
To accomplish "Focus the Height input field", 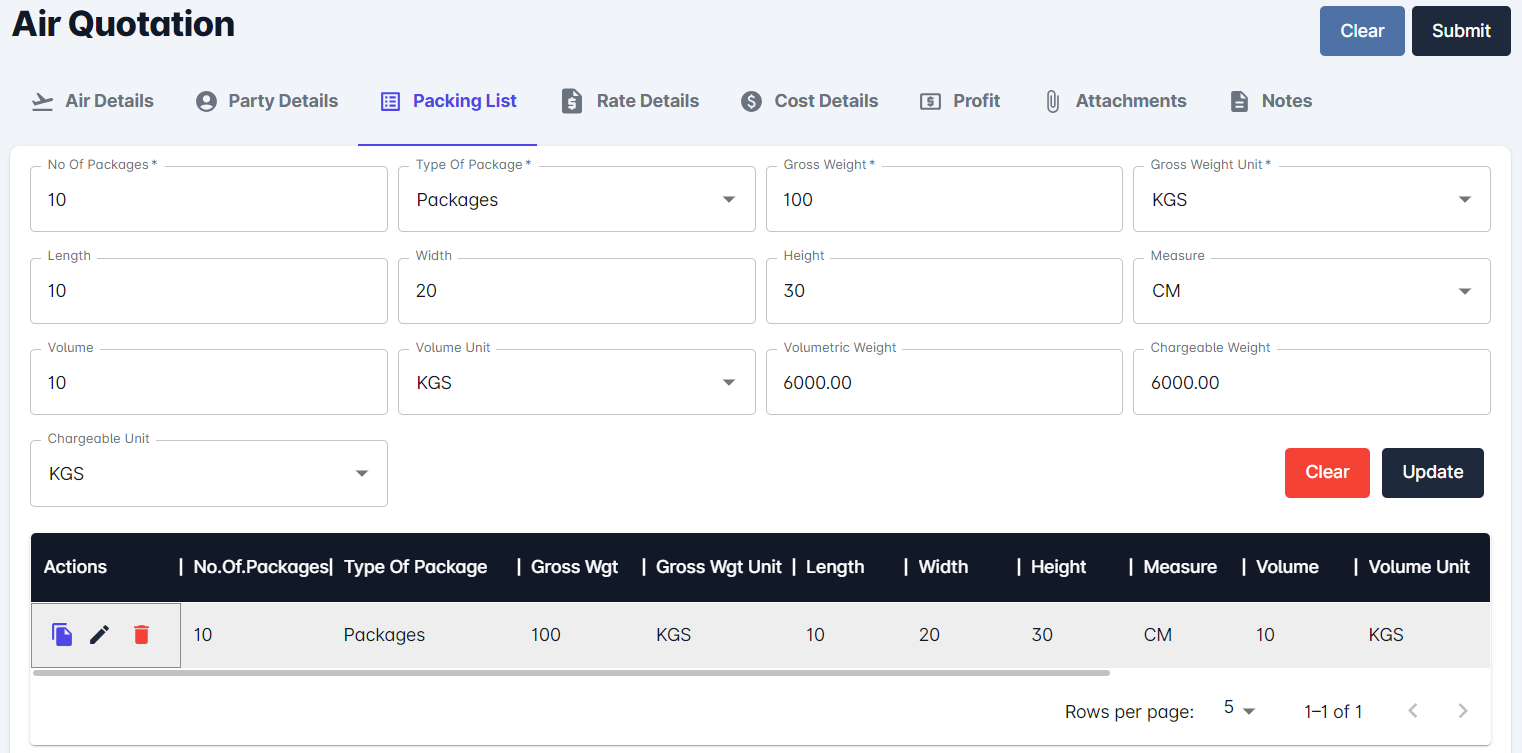I will tap(944, 291).
